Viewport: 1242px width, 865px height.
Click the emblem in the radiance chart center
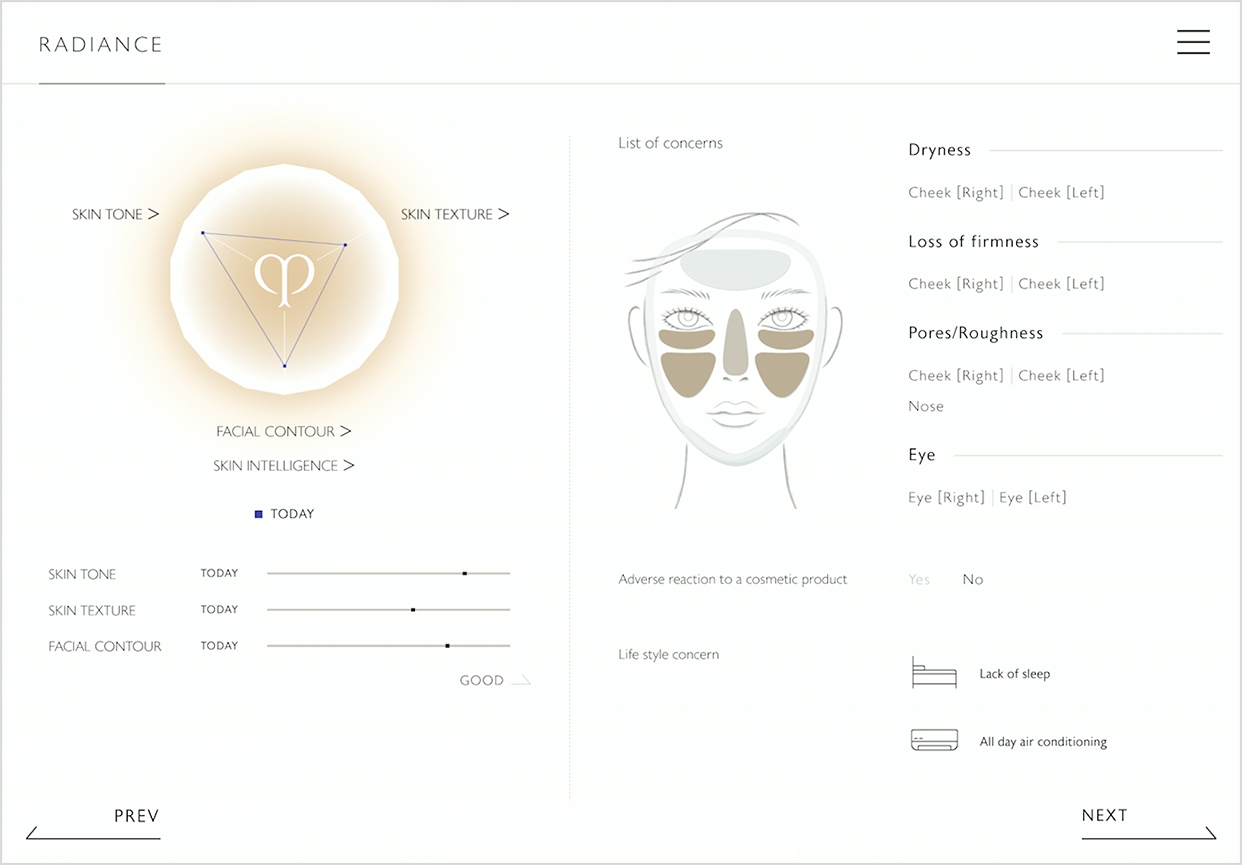pyautogui.click(x=285, y=278)
